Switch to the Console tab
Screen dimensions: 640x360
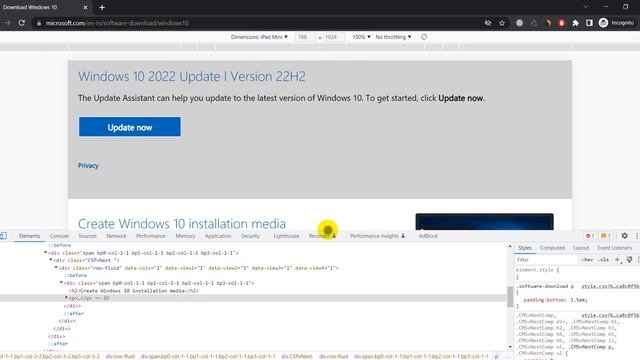pos(59,236)
